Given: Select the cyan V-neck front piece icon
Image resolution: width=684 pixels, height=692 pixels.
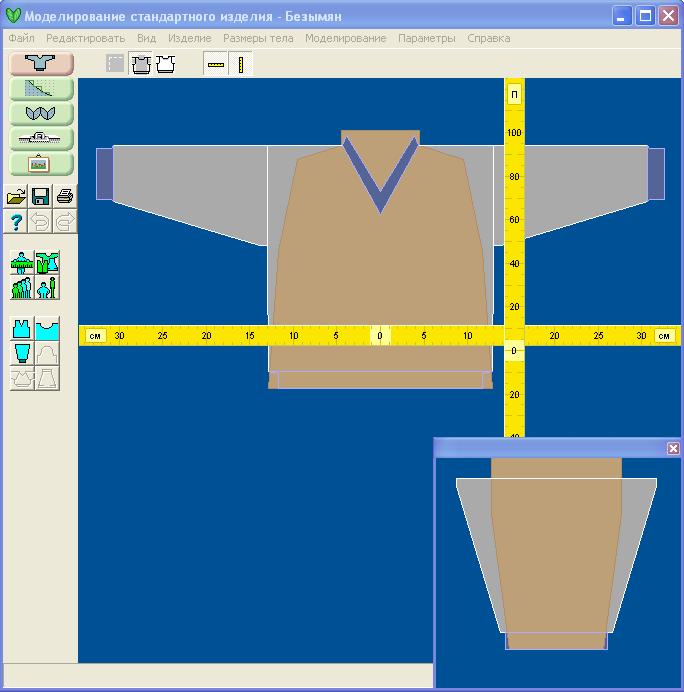Looking at the screenshot, I should tap(22, 329).
